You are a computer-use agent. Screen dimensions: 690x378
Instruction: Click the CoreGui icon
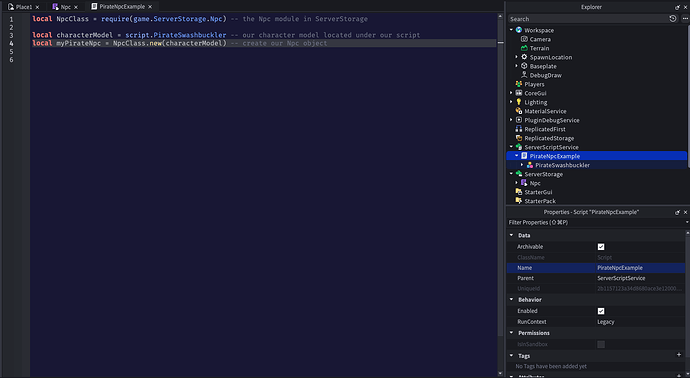coord(519,93)
